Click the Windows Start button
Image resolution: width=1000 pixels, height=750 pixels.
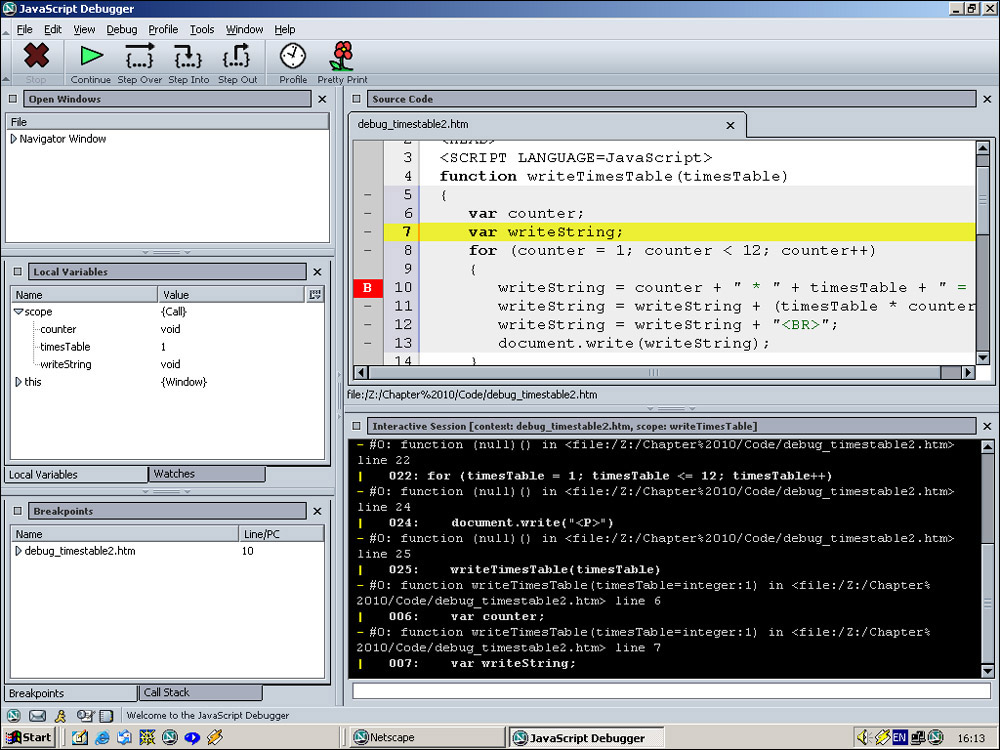[x=28, y=738]
